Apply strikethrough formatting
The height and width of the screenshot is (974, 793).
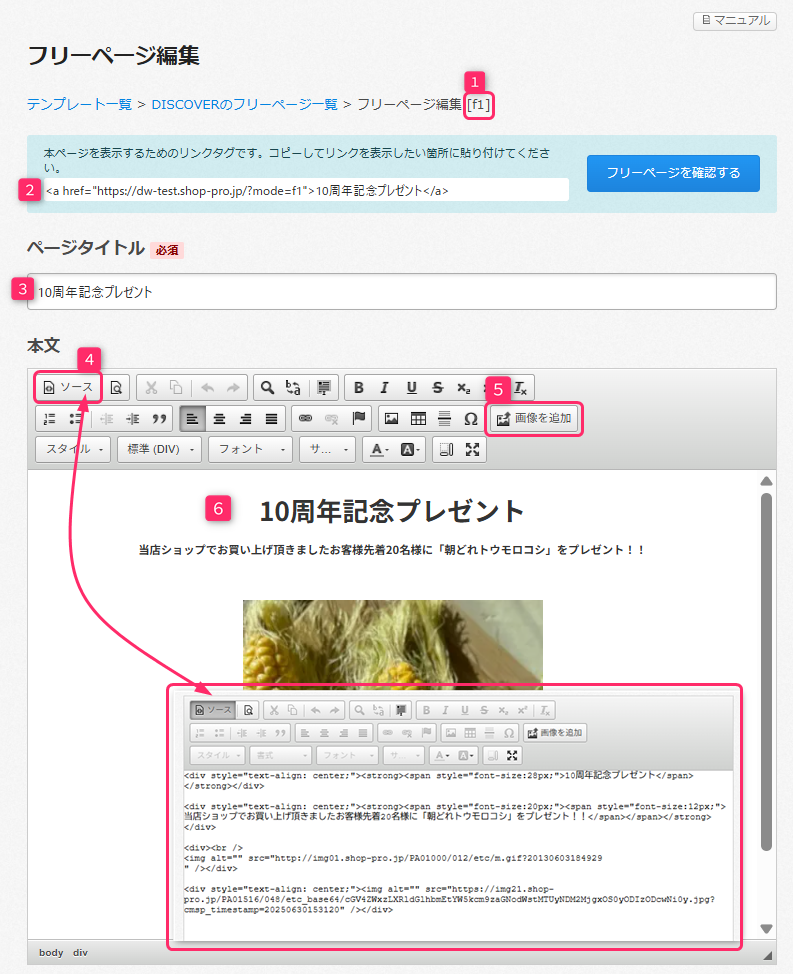pyautogui.click(x=437, y=388)
